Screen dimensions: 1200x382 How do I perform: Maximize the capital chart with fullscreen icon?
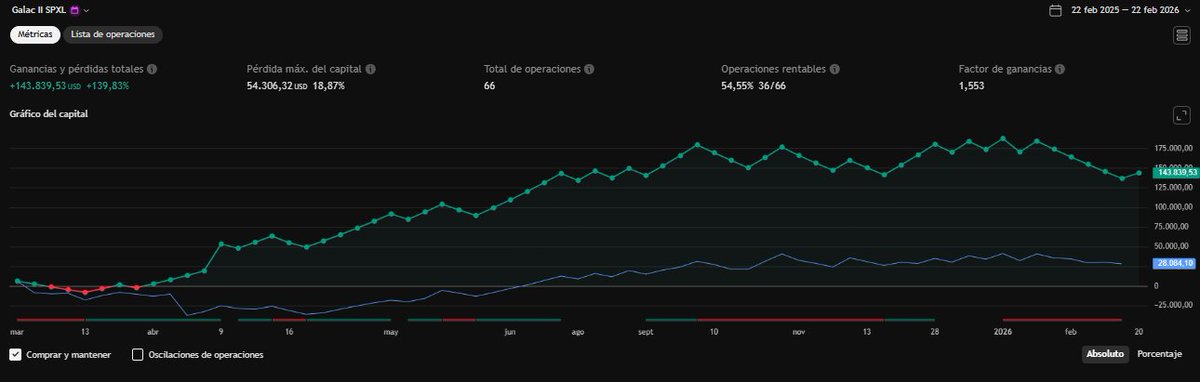click(1181, 116)
